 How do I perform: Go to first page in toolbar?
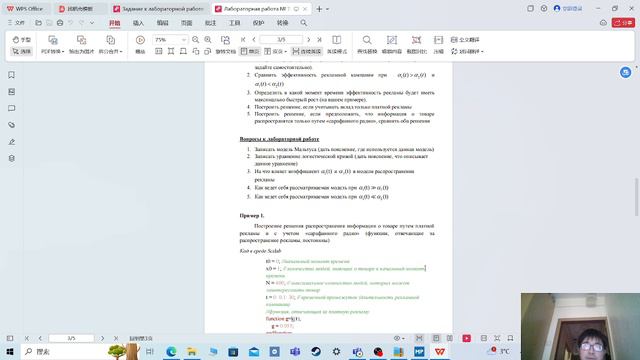pos(243,40)
